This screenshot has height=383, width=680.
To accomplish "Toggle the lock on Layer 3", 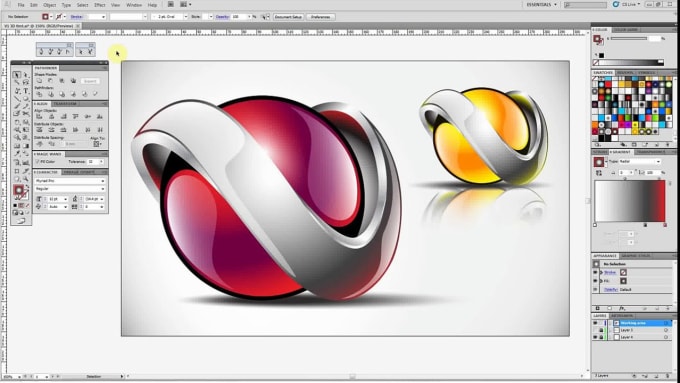I will pyautogui.click(x=601, y=330).
